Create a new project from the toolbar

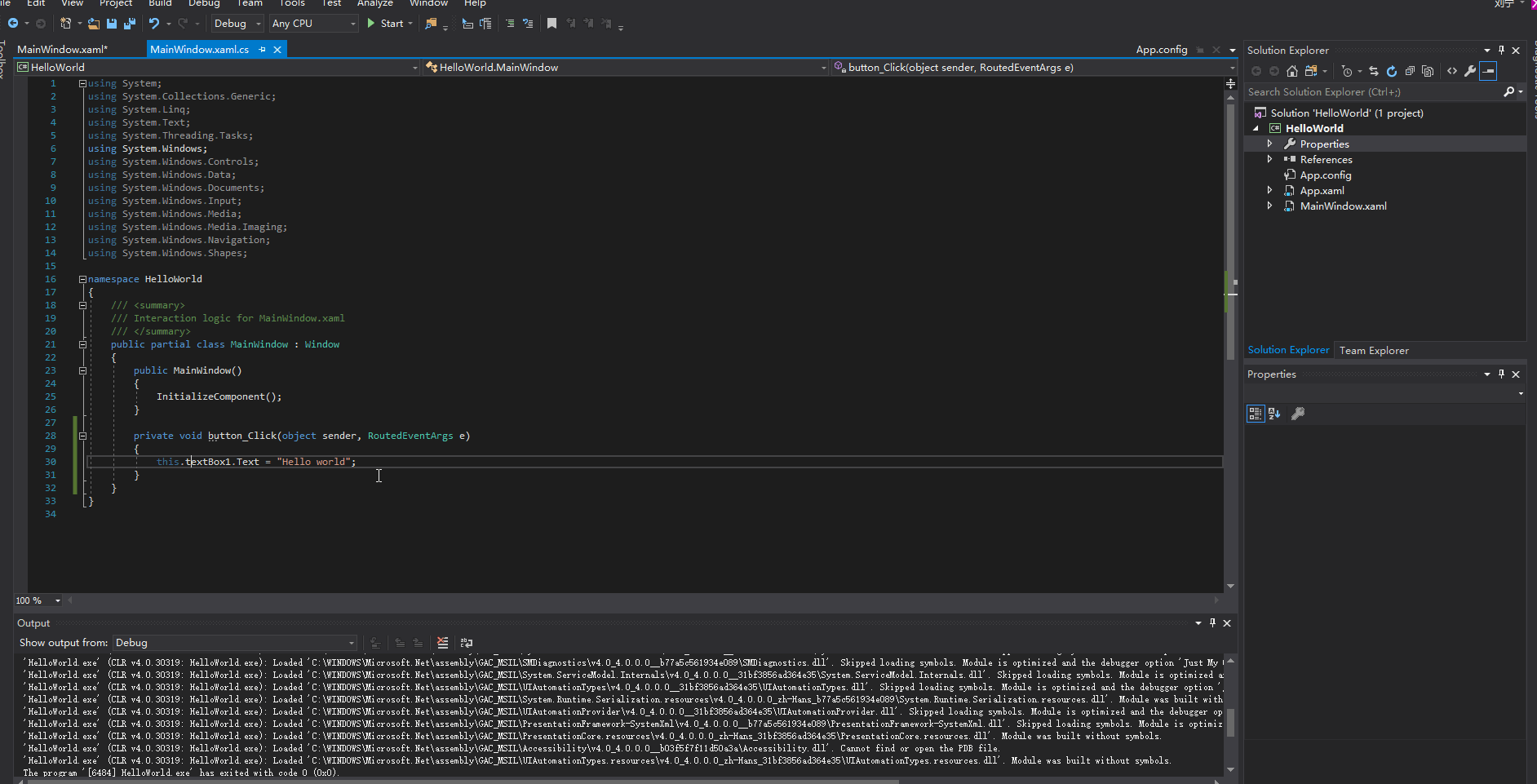[x=66, y=24]
